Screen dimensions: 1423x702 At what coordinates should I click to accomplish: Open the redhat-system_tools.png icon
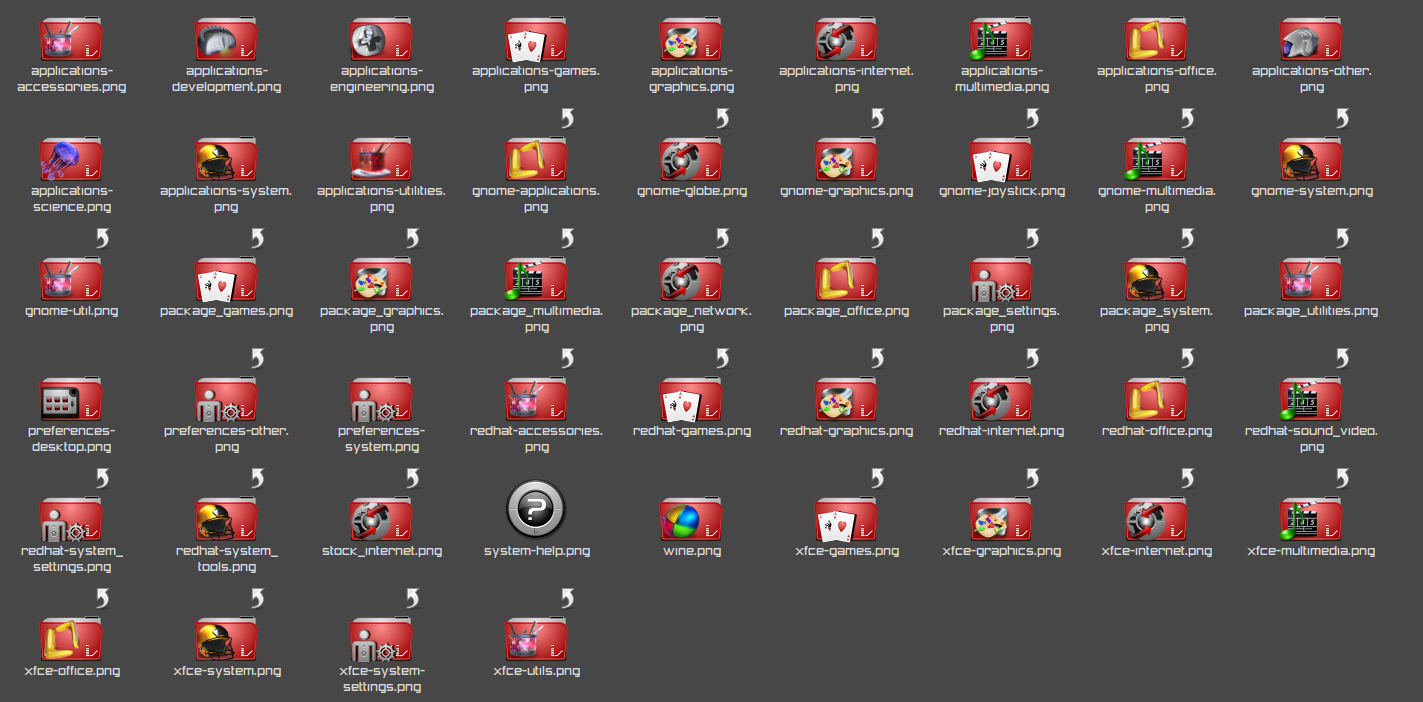(x=226, y=520)
